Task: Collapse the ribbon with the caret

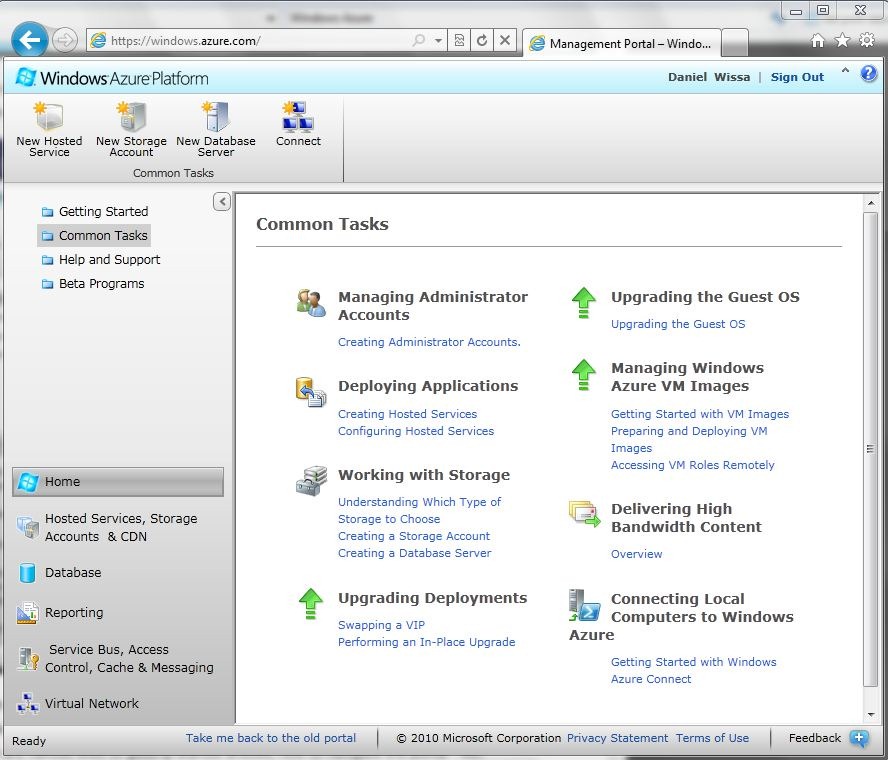Action: tap(845, 71)
